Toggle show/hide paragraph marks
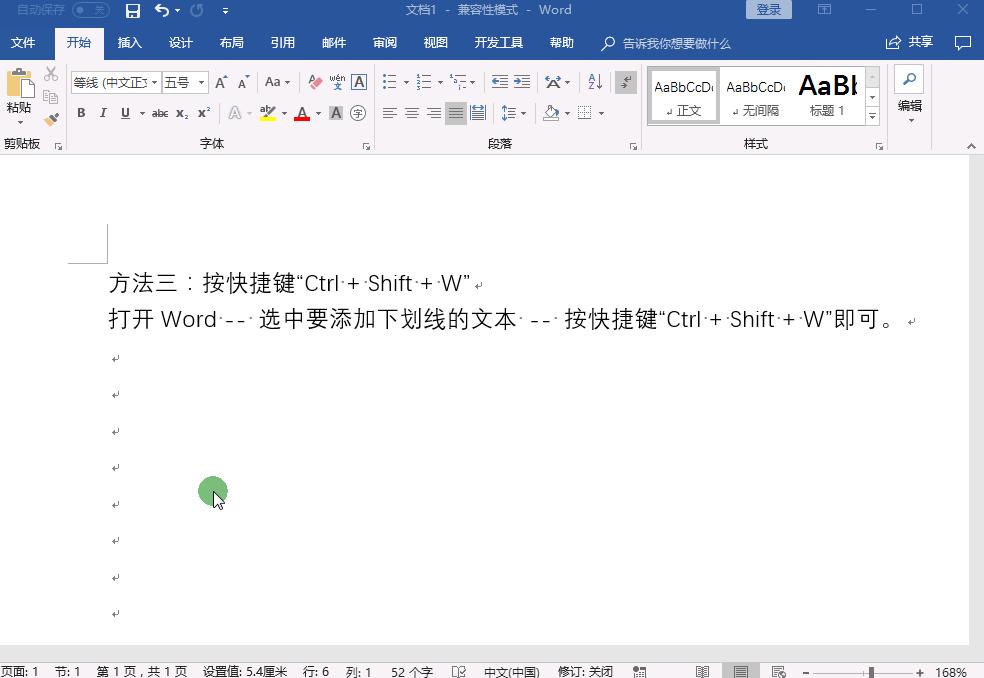984x678 pixels. point(627,82)
